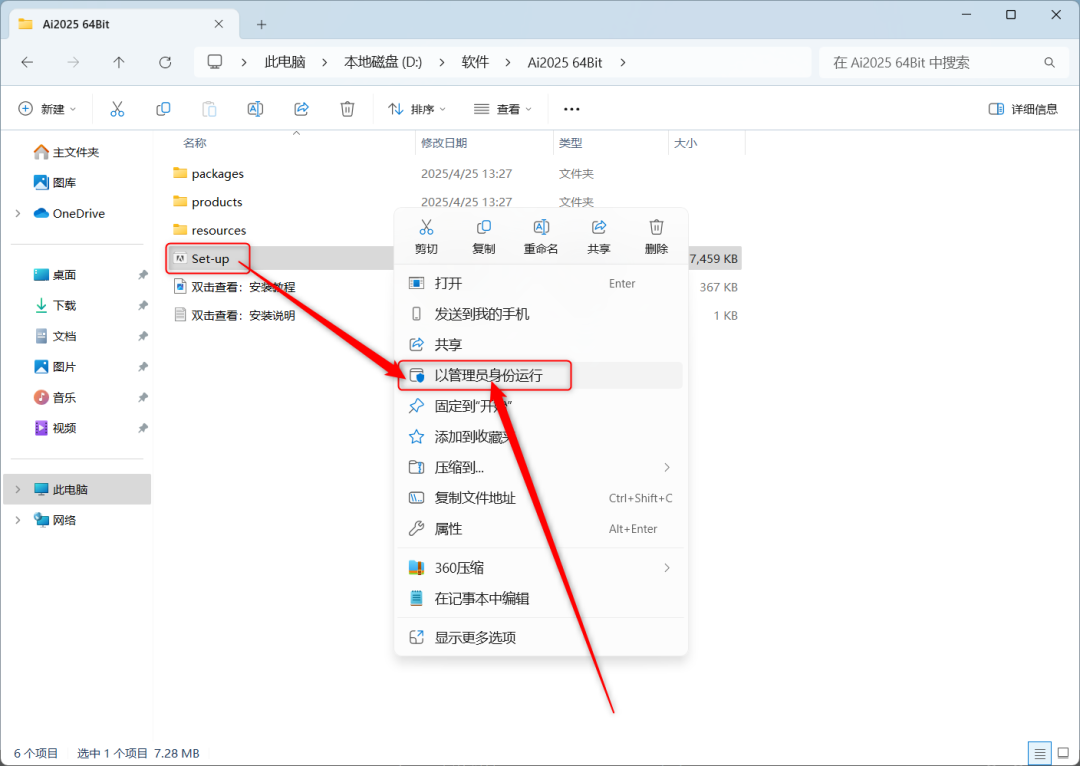Image resolution: width=1080 pixels, height=766 pixels.
Task: Expand the 此电脑 tree node
Action: 18,489
